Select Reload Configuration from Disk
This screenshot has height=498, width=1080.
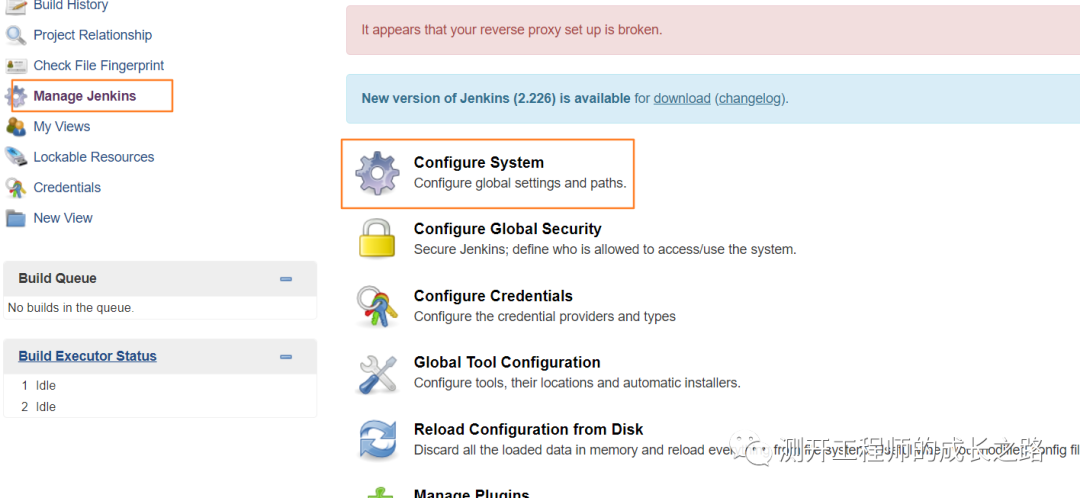[528, 429]
